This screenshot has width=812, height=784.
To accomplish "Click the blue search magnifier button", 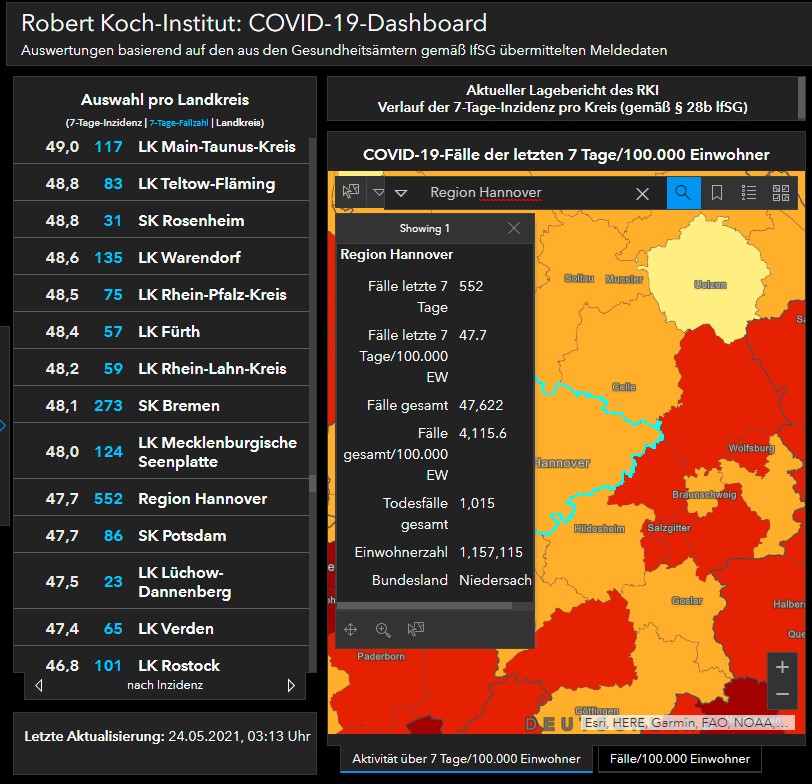I will [x=684, y=193].
